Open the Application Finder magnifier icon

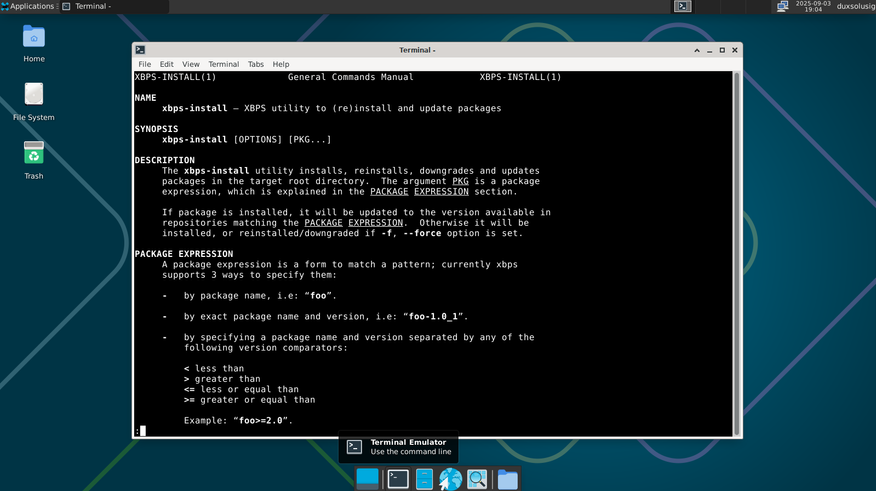coord(477,479)
